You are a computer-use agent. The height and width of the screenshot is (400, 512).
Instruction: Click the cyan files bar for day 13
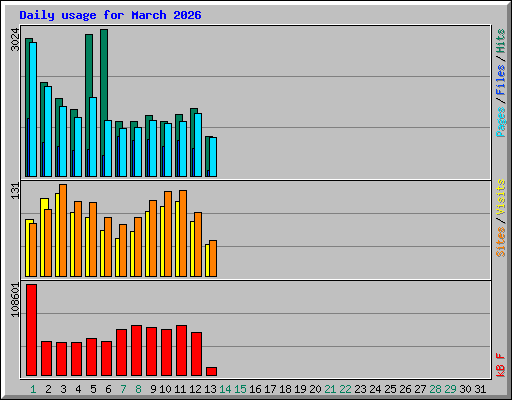[213, 157]
